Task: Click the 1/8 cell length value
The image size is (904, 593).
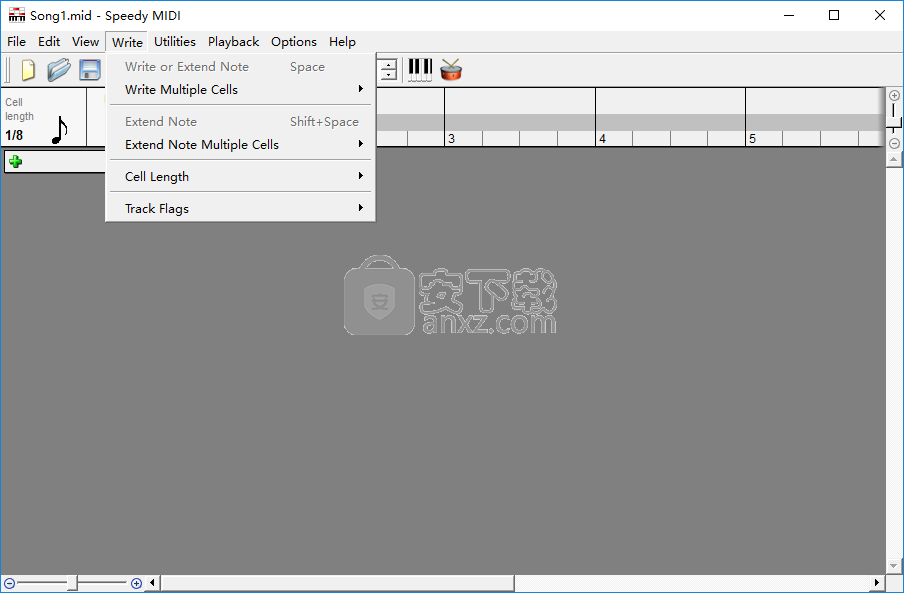Action: (14, 135)
